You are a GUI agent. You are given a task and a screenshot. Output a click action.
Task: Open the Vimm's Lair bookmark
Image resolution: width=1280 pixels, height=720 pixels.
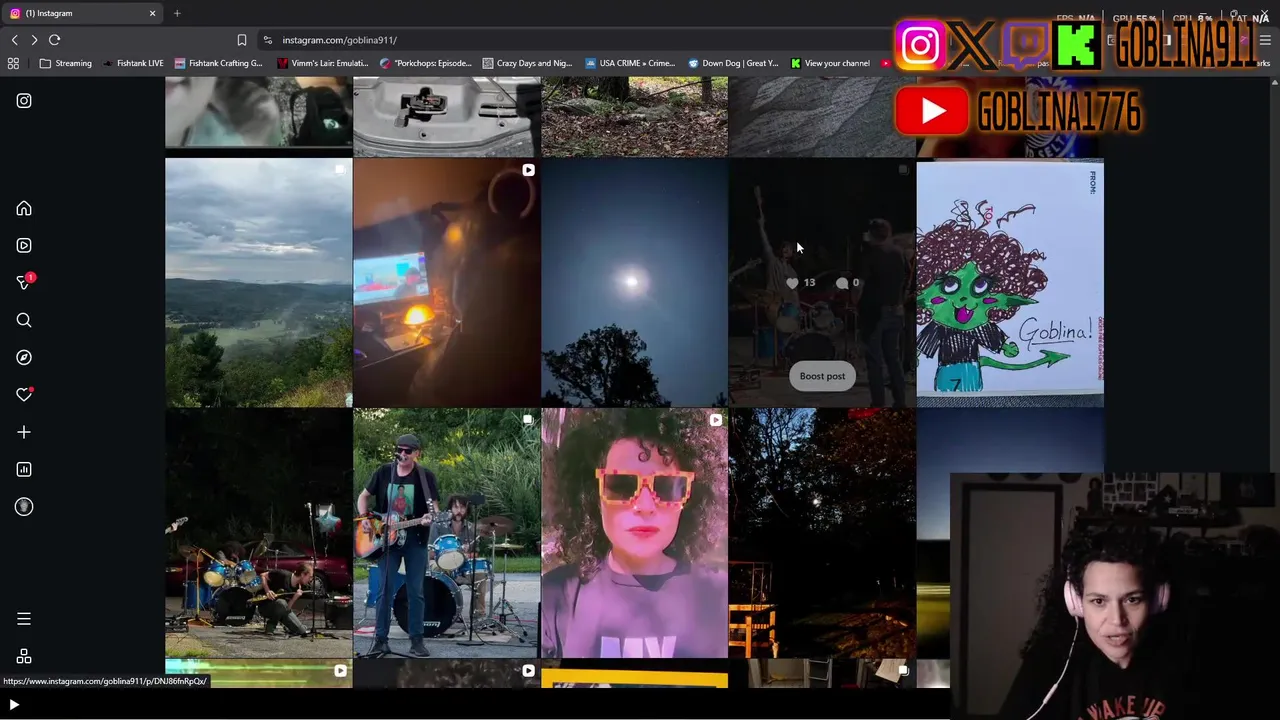[323, 63]
